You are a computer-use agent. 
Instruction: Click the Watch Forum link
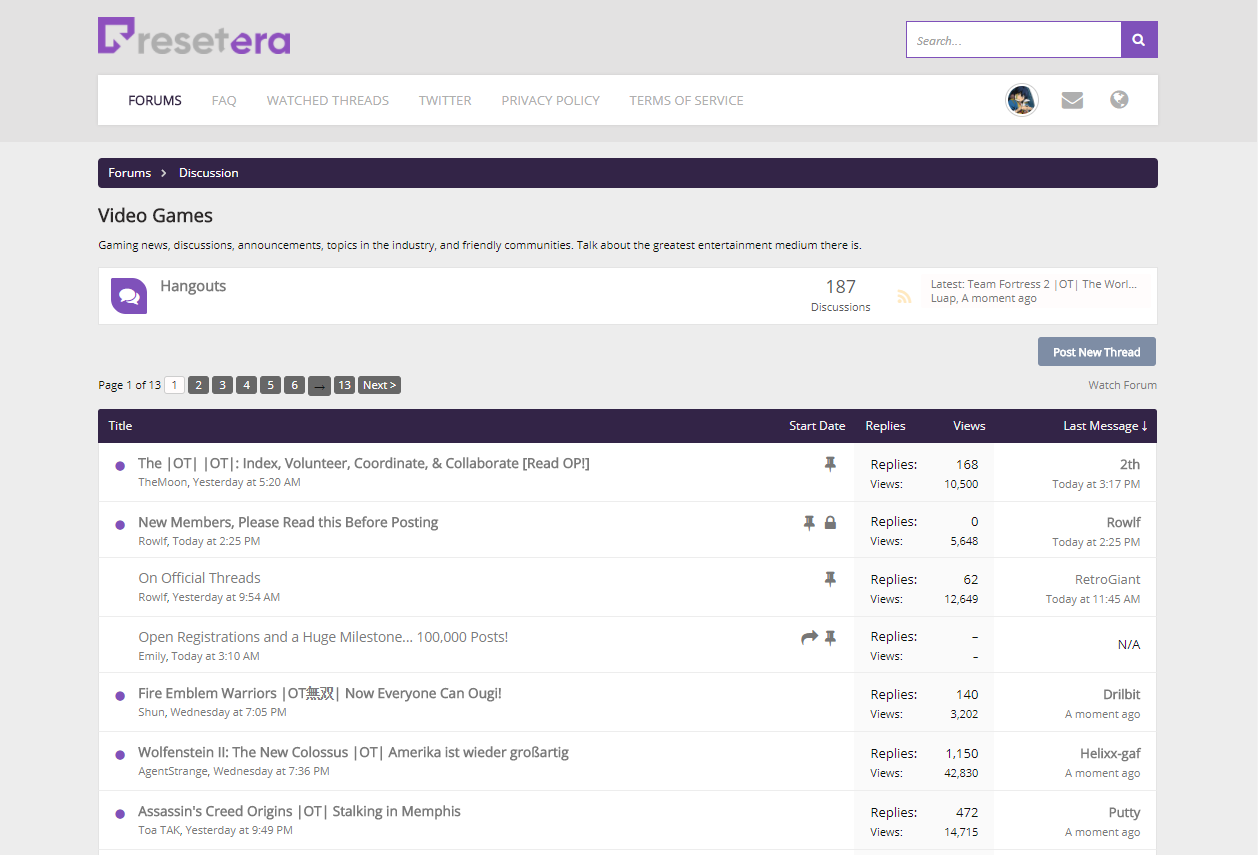pyautogui.click(x=1122, y=385)
